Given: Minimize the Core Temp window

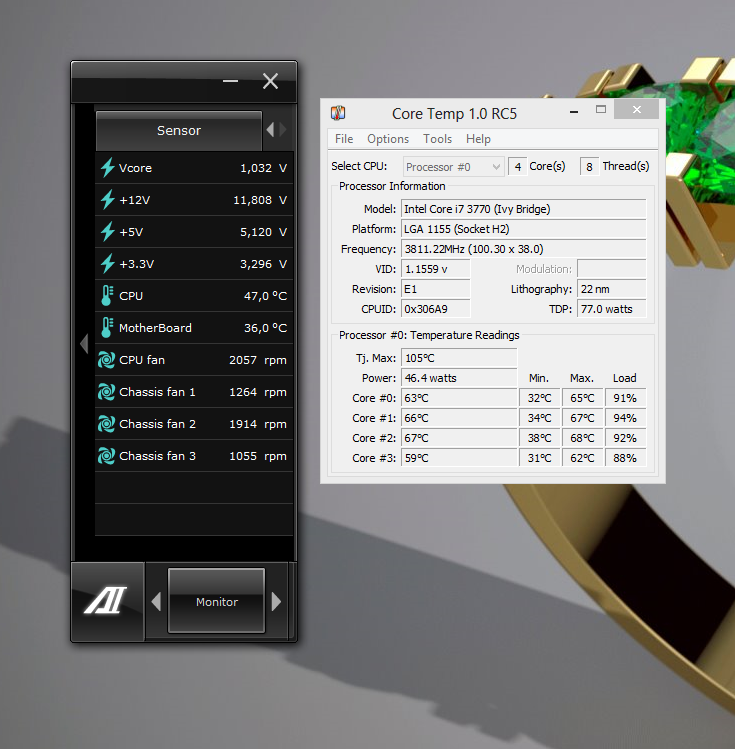Looking at the screenshot, I should click(574, 111).
